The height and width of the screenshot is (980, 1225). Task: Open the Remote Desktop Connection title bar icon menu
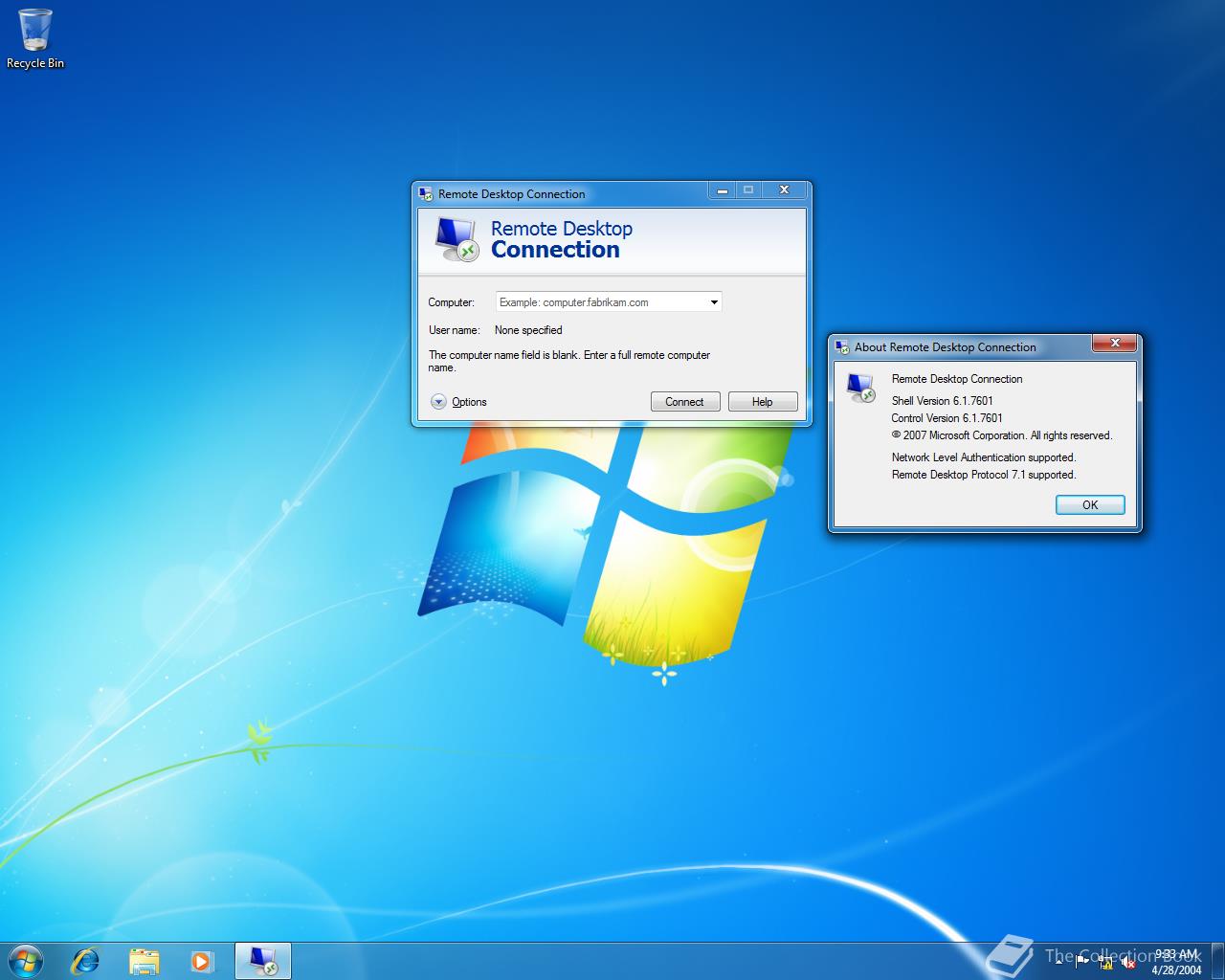point(426,194)
